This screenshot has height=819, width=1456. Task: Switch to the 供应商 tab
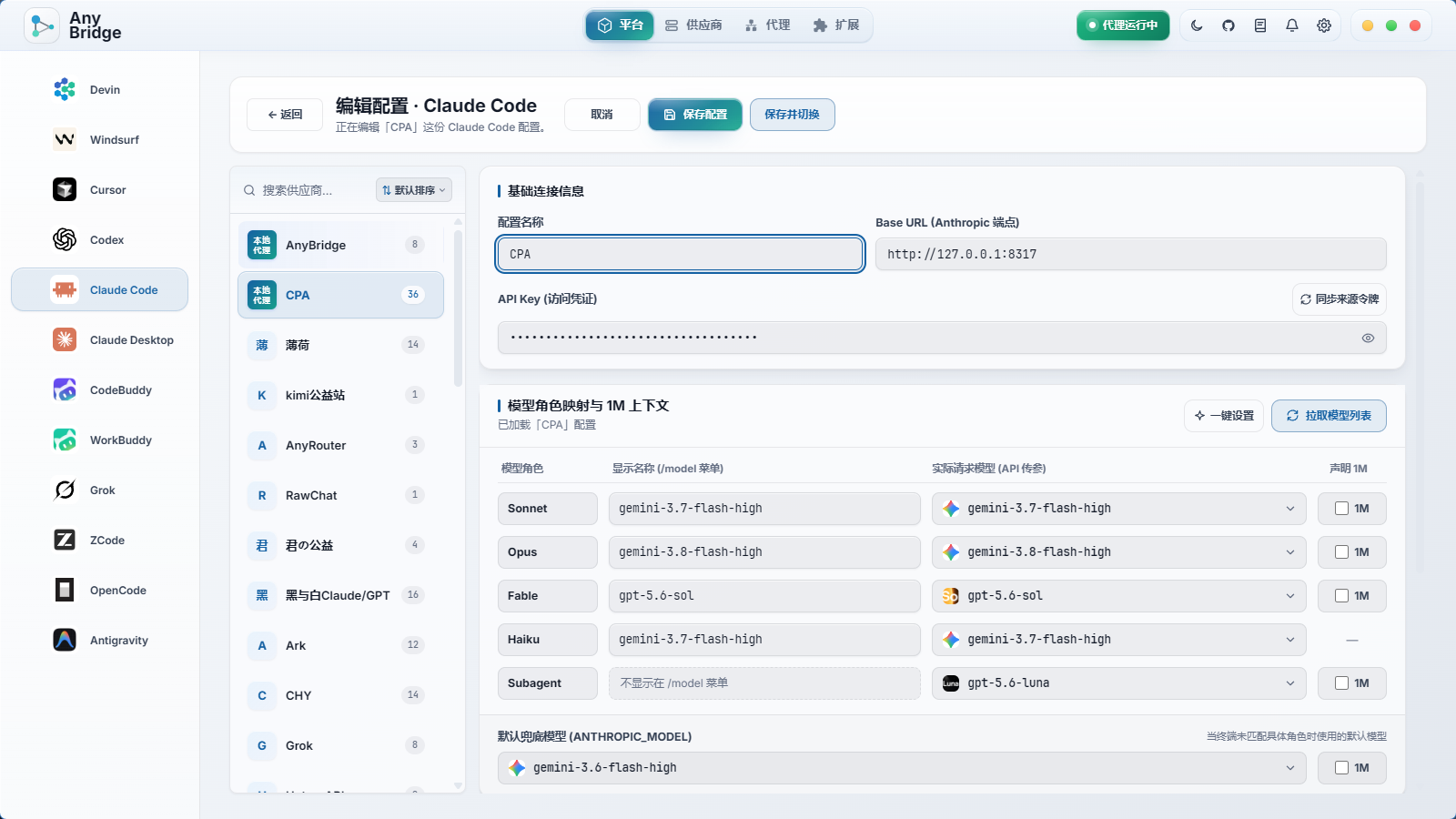coord(693,25)
